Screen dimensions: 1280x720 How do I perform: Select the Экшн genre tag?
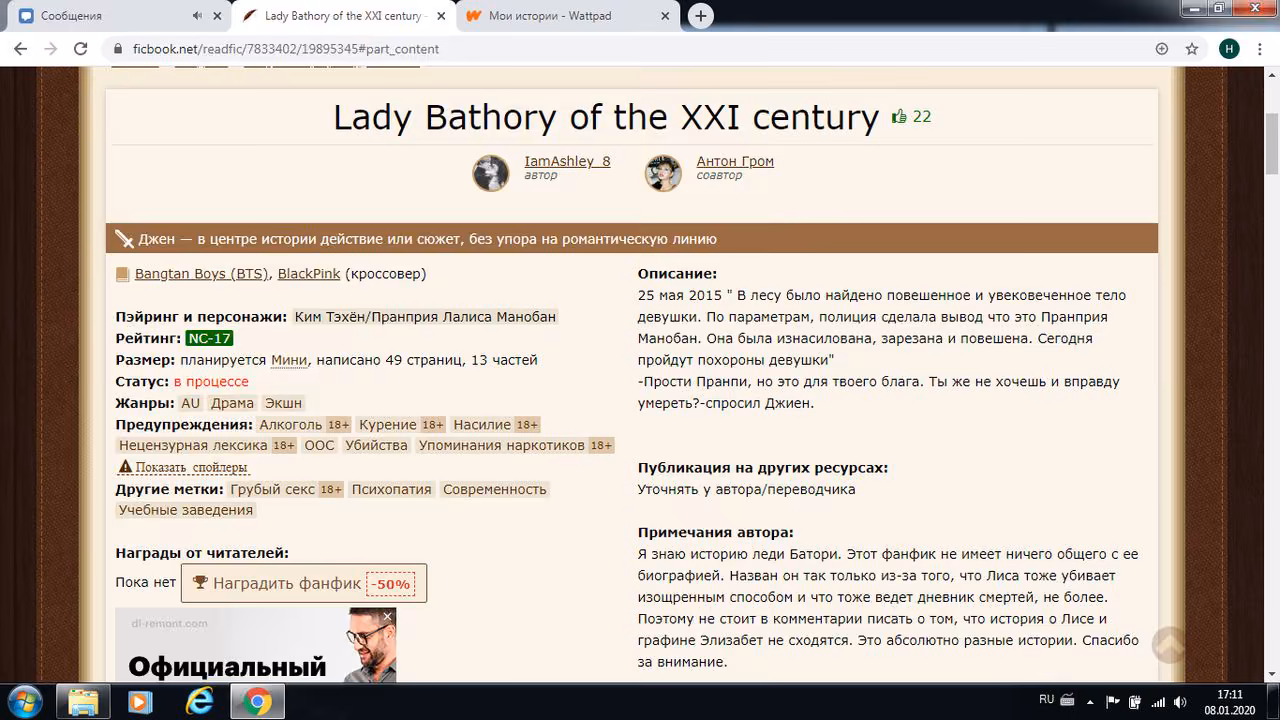point(283,403)
